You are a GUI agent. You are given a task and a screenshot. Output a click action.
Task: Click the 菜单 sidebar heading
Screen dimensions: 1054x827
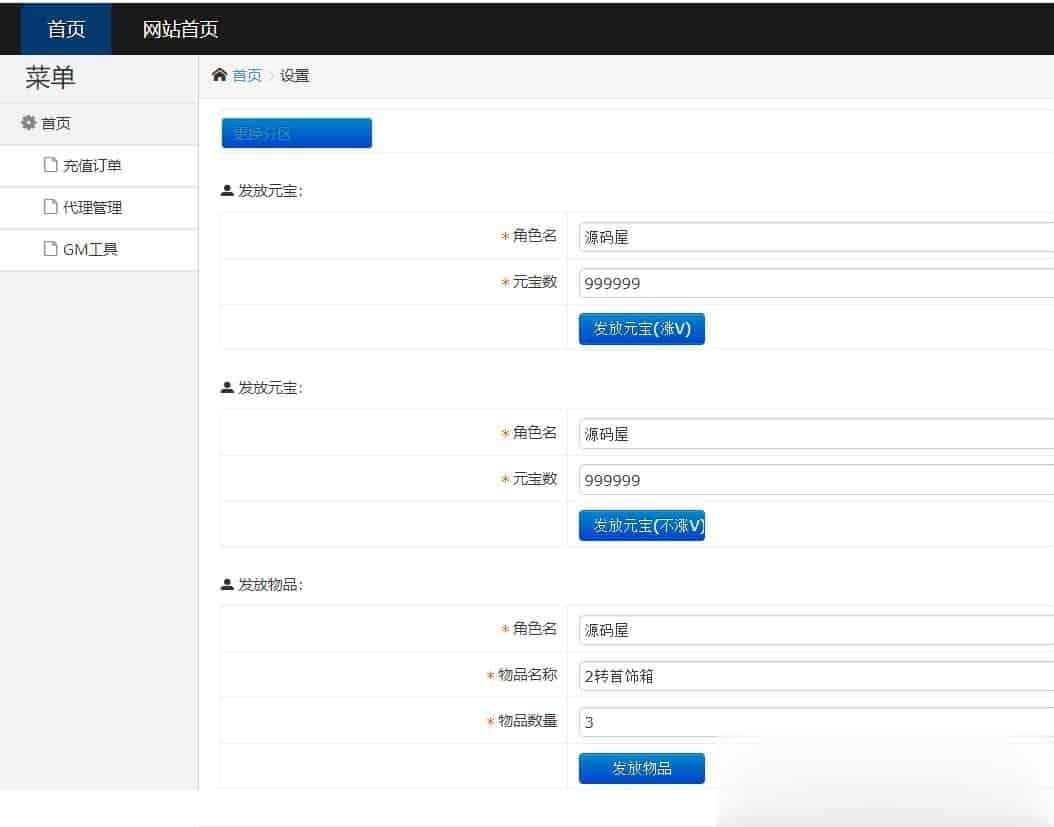click(50, 78)
